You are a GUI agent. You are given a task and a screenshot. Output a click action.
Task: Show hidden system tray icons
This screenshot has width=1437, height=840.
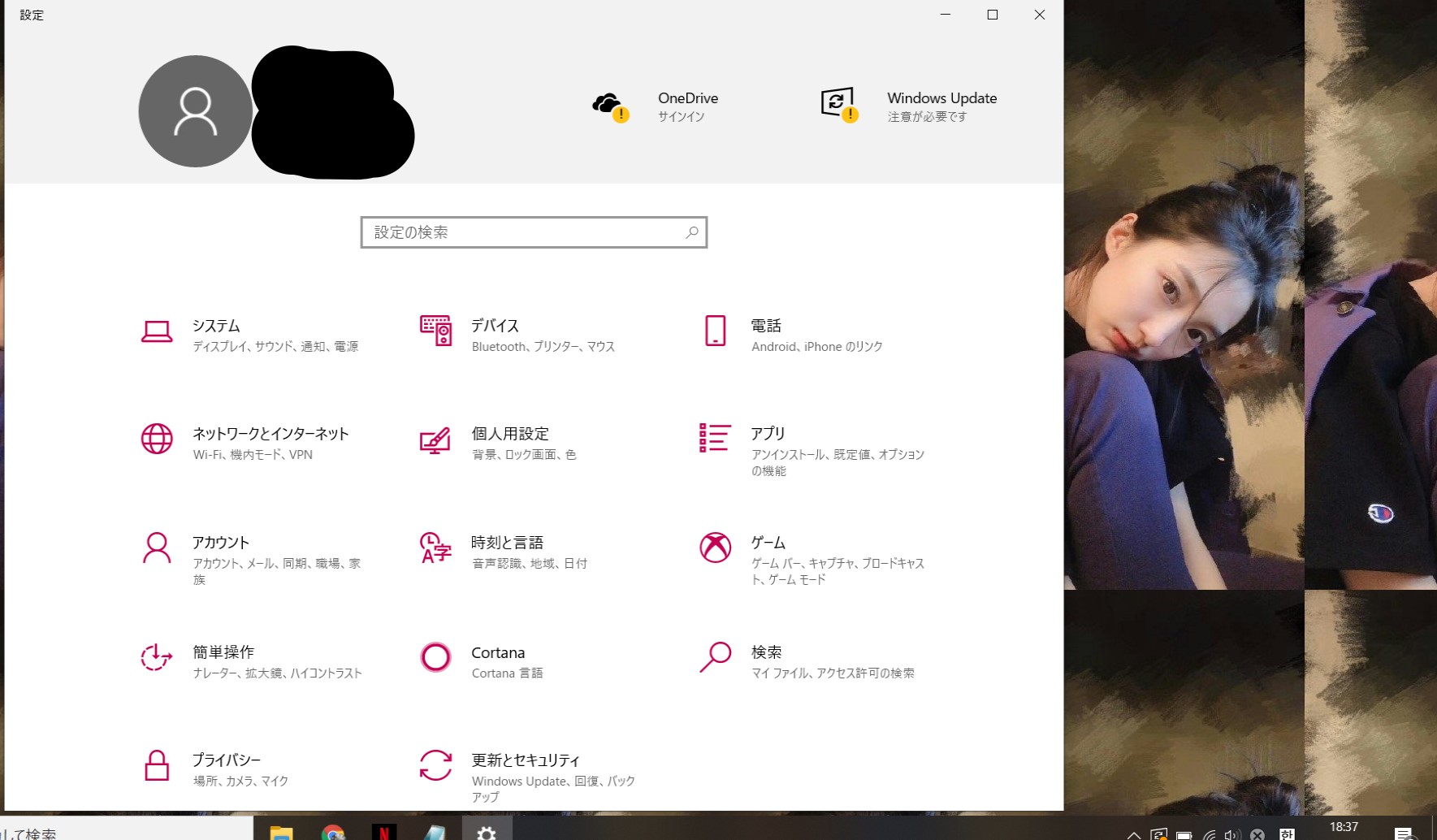1133,835
